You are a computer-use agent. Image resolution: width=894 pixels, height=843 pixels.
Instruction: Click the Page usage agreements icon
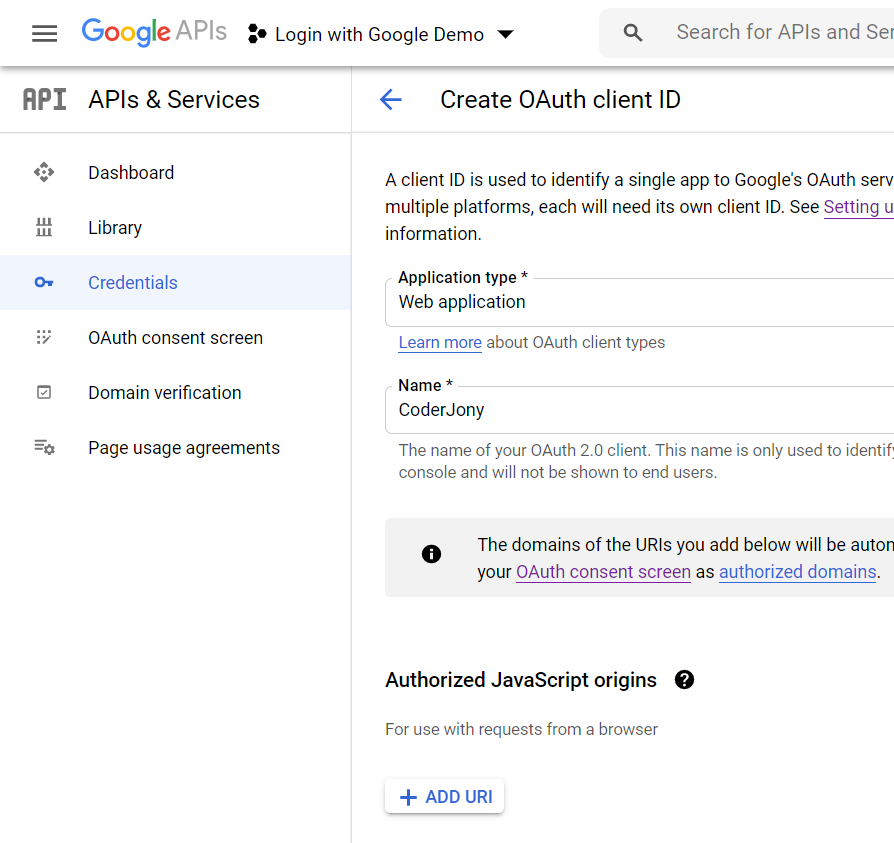pyautogui.click(x=44, y=447)
